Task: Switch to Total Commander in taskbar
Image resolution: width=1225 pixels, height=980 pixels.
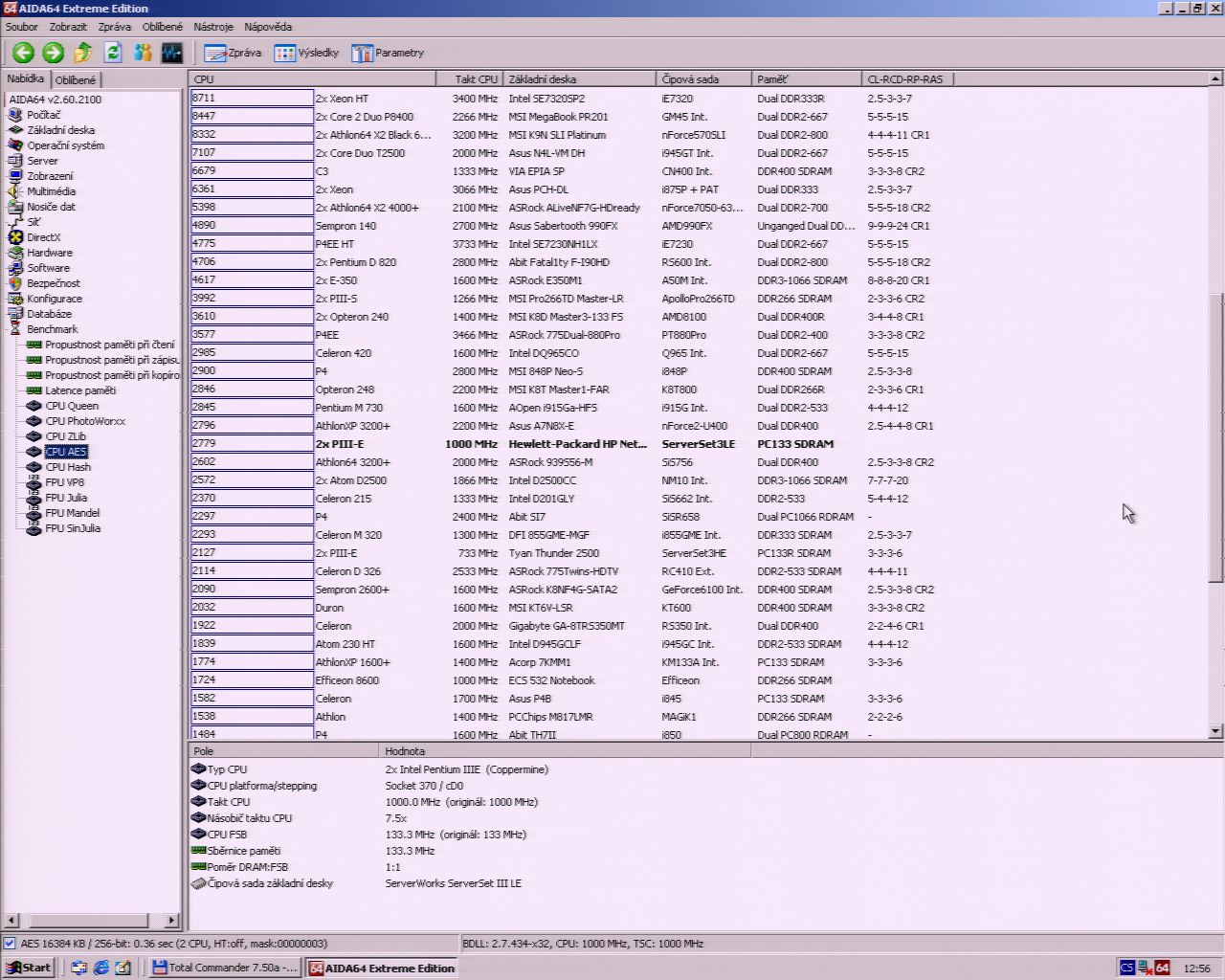Action: tap(226, 968)
